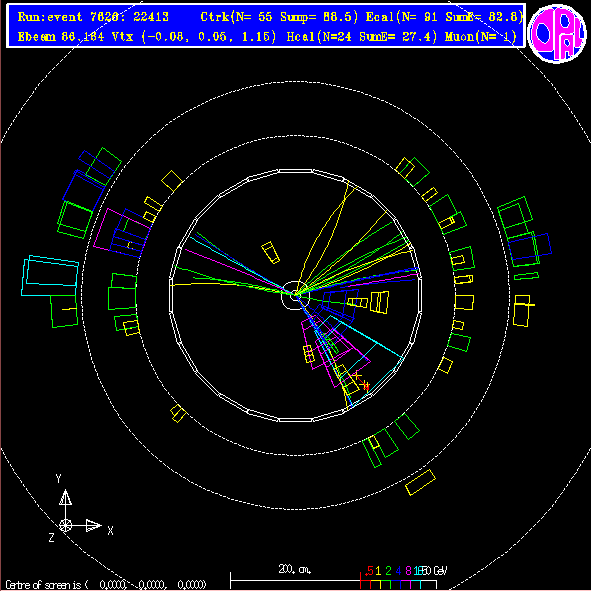This screenshot has height=591, width=591.
Task: Click the 200 cm scale bar
Action: (x=295, y=581)
